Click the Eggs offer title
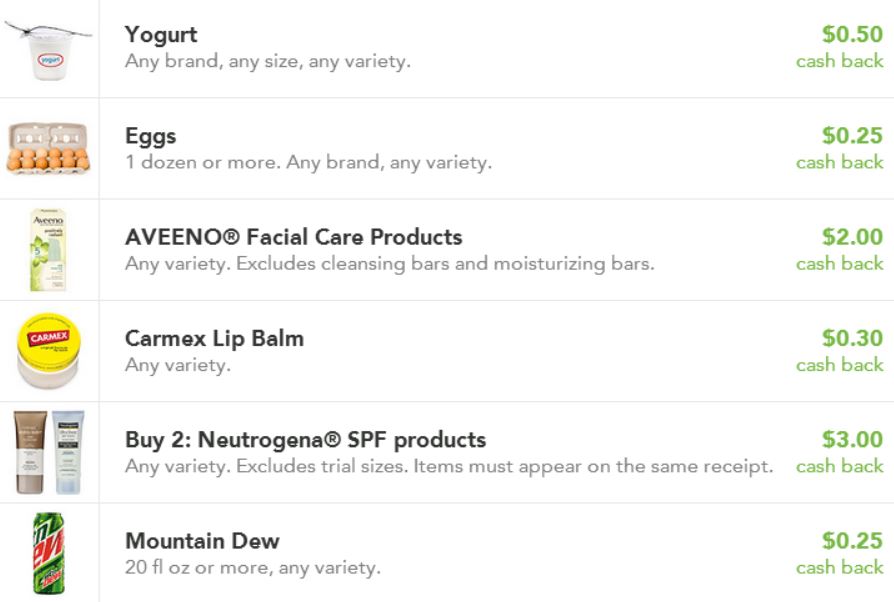 tap(150, 136)
